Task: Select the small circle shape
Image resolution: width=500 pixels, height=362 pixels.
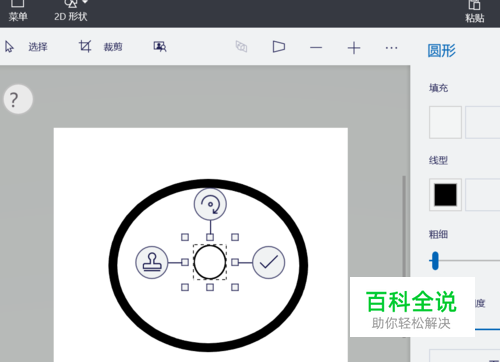Action: coord(210,262)
